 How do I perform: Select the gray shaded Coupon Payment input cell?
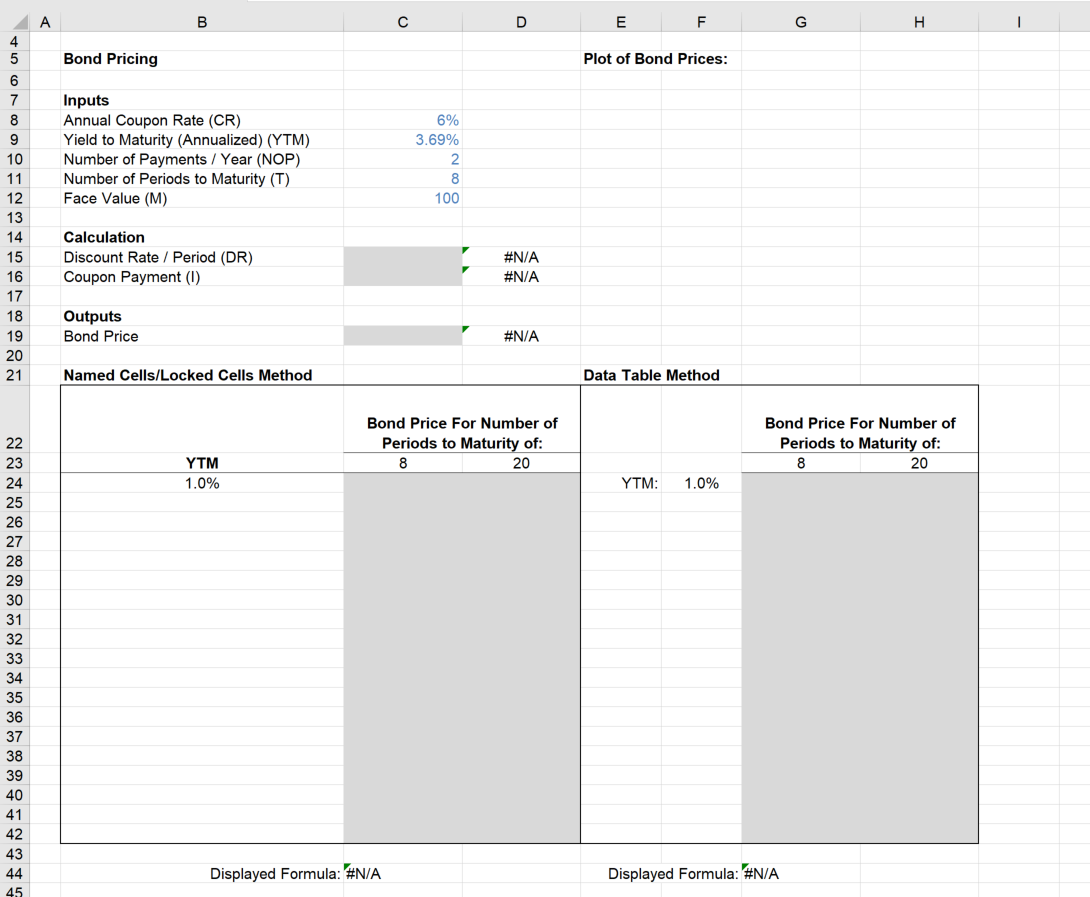pos(402,277)
